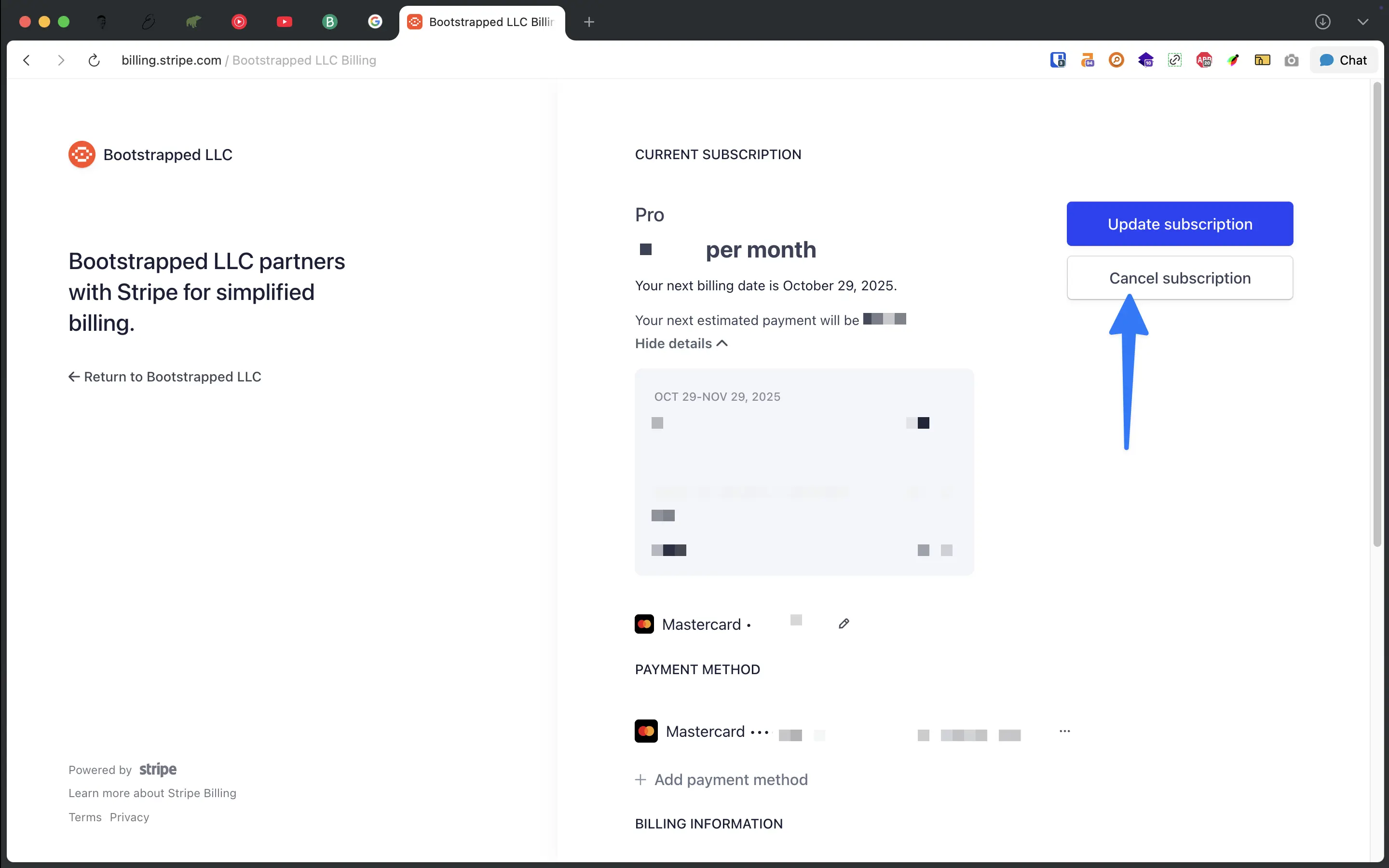Click the plus icon to open new tab
The width and height of the screenshot is (1389, 868).
[x=588, y=22]
